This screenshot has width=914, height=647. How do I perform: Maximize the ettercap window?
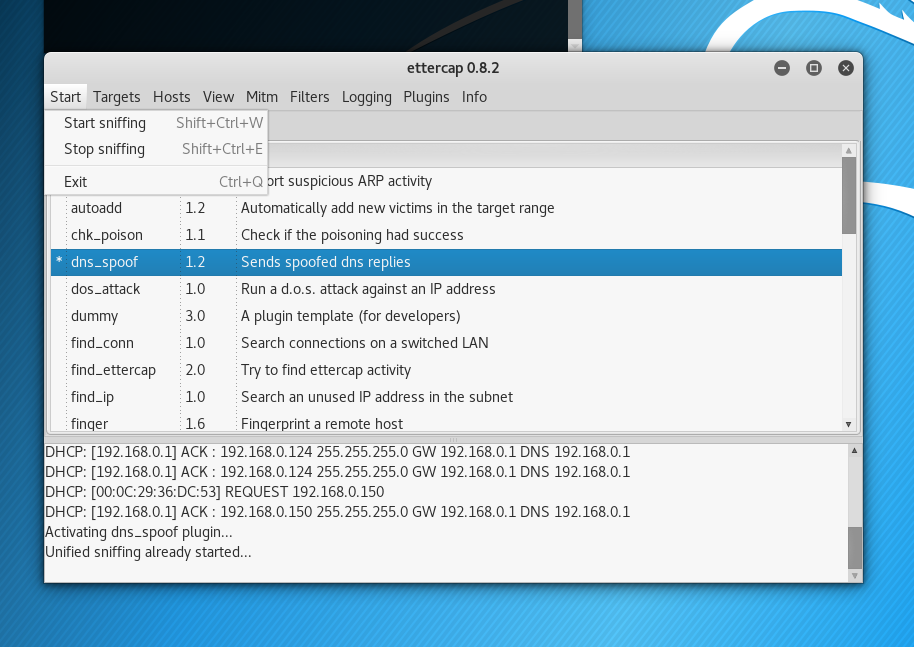(814, 68)
